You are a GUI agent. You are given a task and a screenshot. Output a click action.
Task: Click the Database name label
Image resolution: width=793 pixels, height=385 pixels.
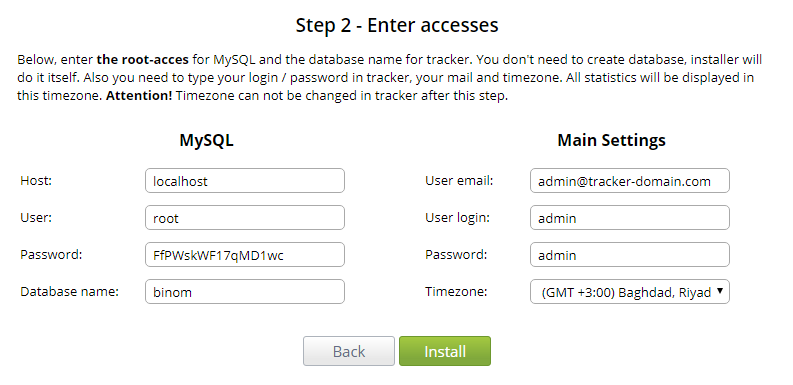69,291
